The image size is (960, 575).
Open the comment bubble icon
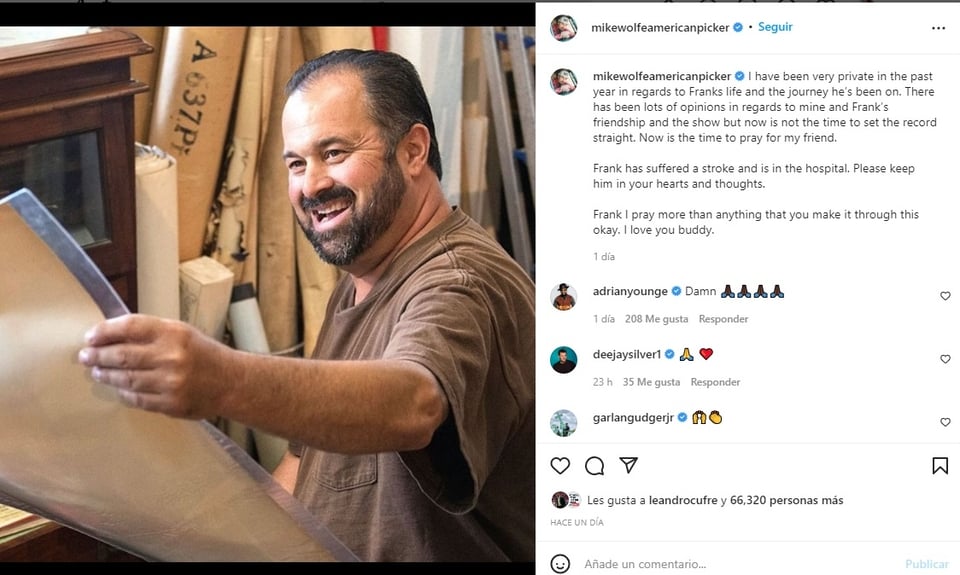point(594,465)
